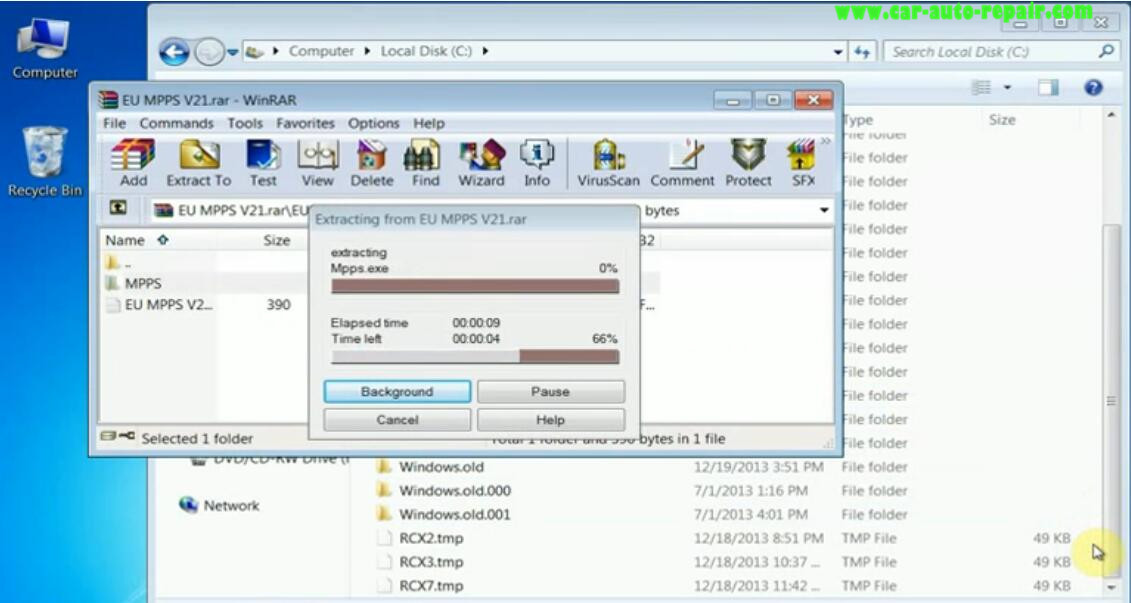Select the Windows.old folder
Screen dimensions: 1131x603
click(441, 467)
